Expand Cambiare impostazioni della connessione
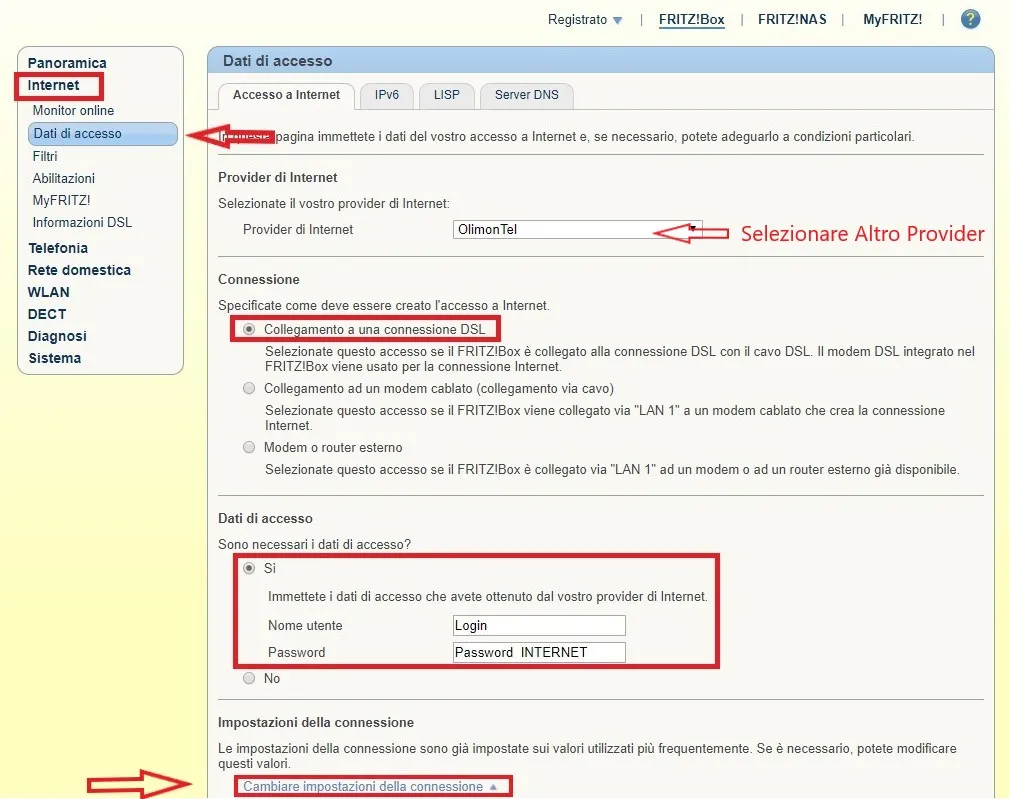This screenshot has width=1009, height=799. tap(370, 786)
